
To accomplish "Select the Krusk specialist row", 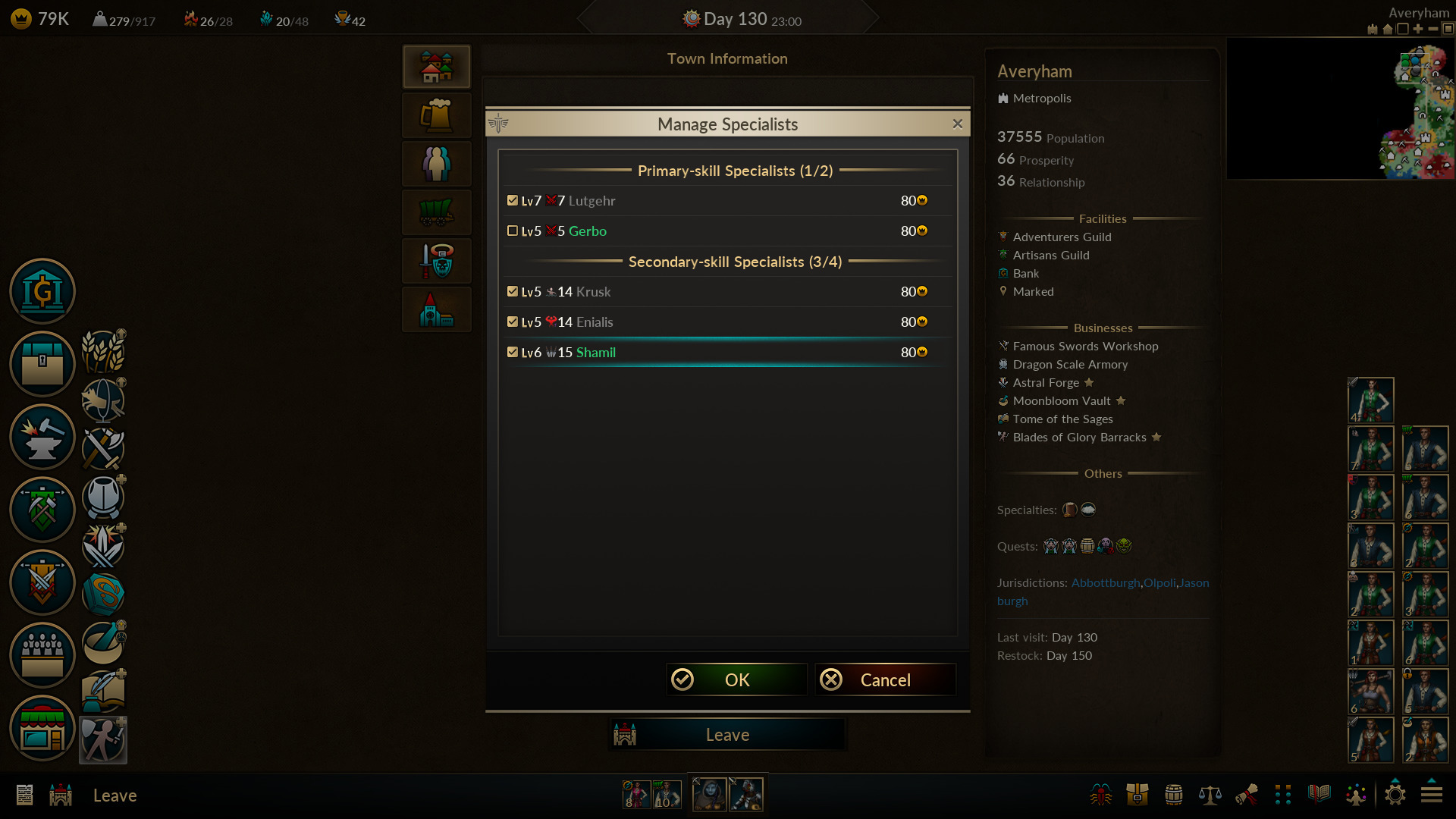I will [728, 291].
